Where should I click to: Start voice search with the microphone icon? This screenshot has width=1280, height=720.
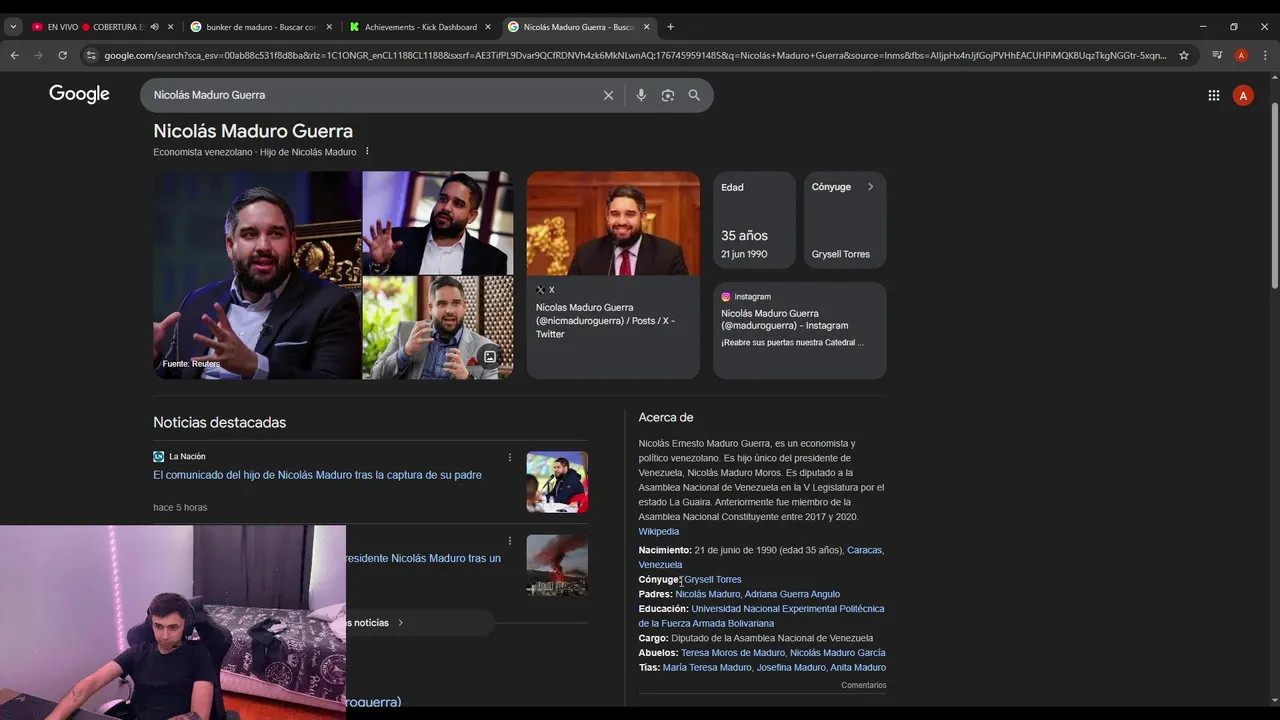[641, 95]
